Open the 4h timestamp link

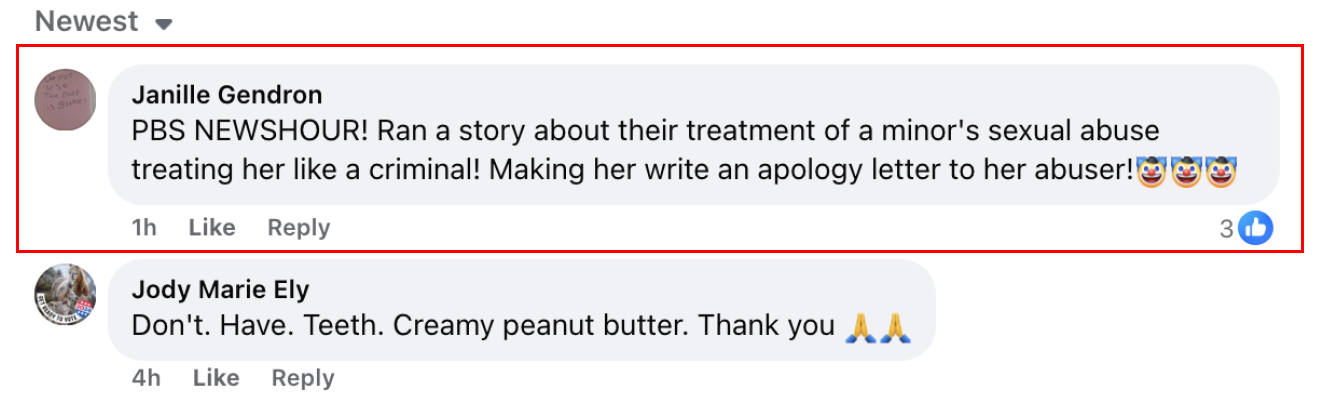pos(145,378)
